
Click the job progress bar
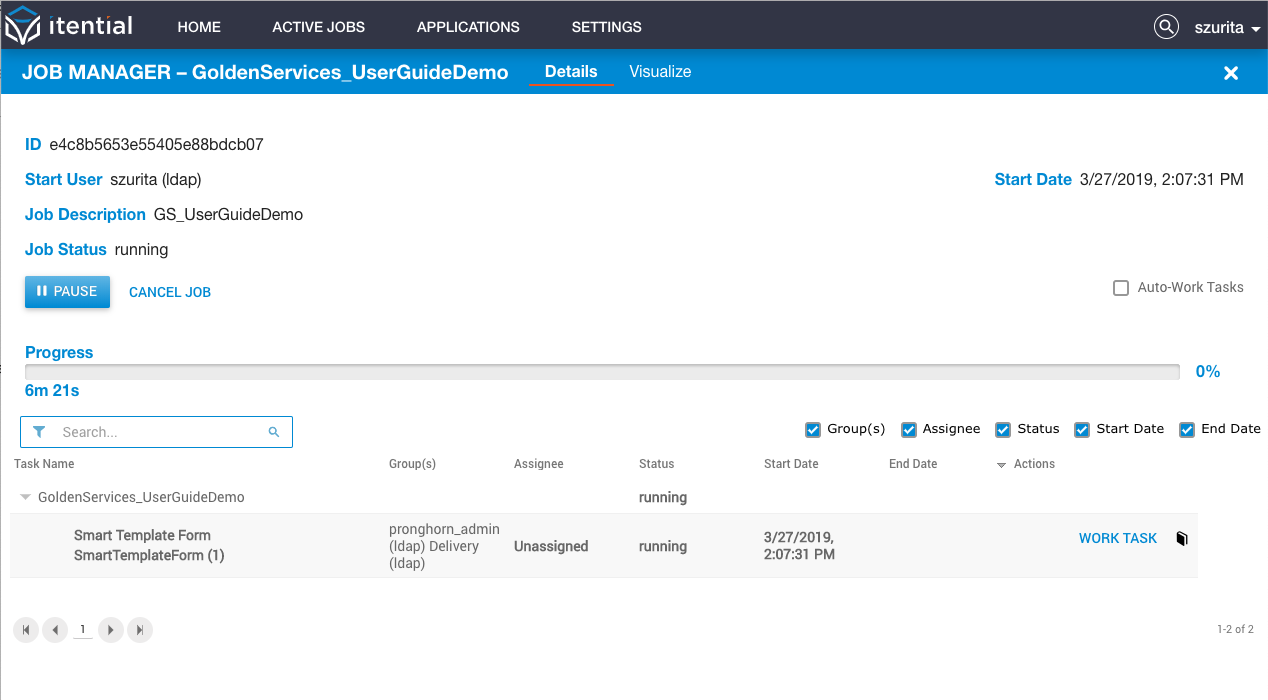click(x=602, y=371)
